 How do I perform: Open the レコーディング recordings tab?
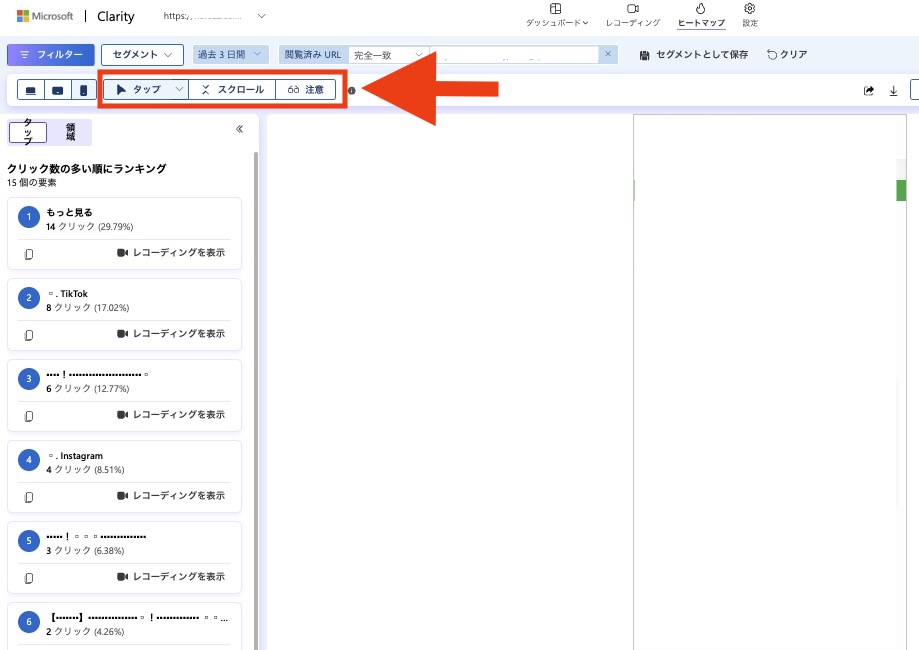pyautogui.click(x=632, y=15)
